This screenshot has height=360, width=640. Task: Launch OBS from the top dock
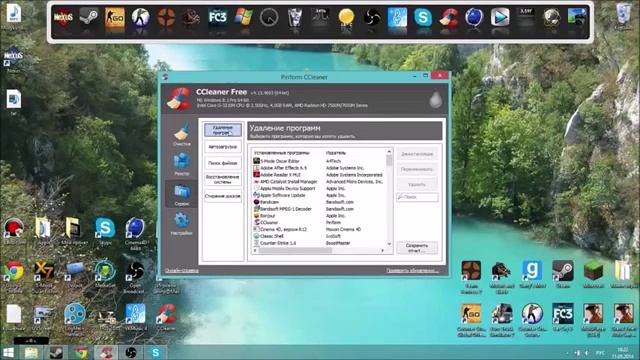372,18
